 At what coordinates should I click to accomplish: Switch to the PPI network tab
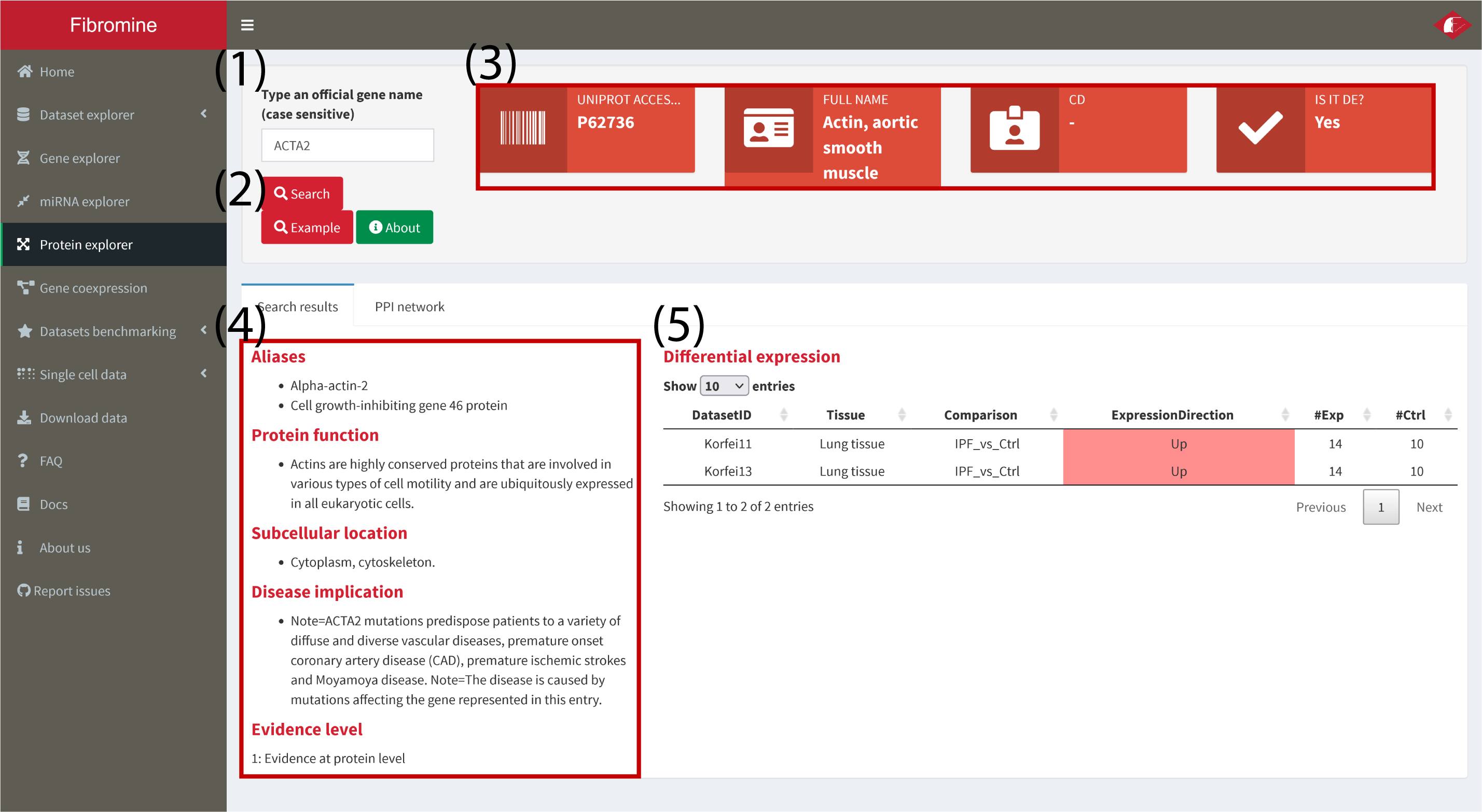click(410, 306)
